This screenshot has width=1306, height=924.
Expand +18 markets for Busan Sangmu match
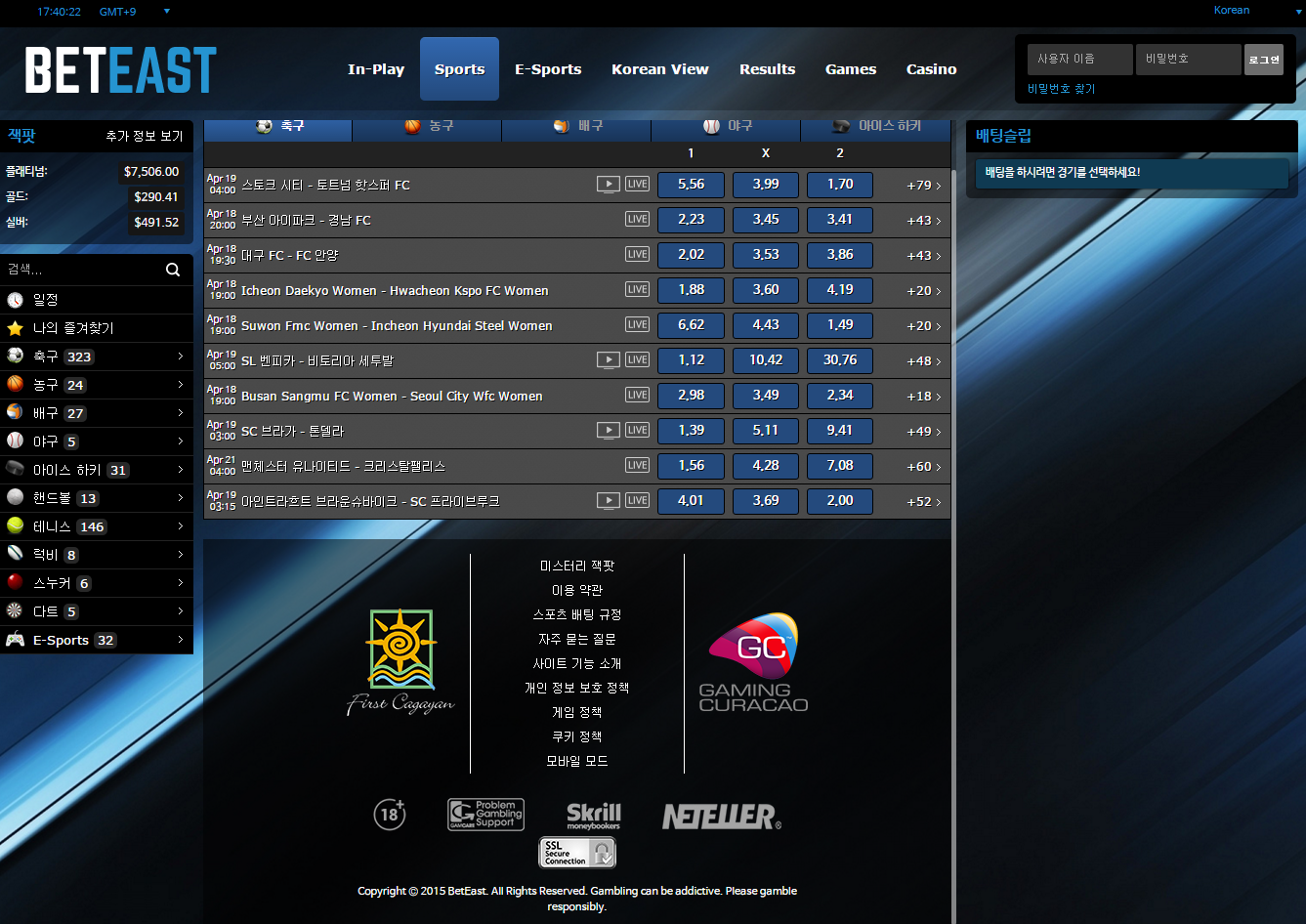point(924,396)
